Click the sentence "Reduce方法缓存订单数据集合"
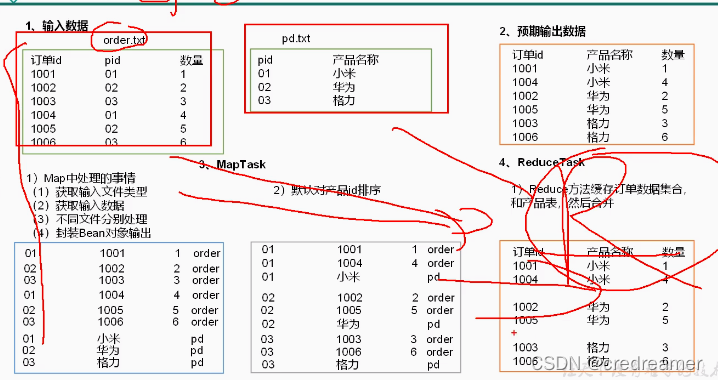 click(605, 189)
